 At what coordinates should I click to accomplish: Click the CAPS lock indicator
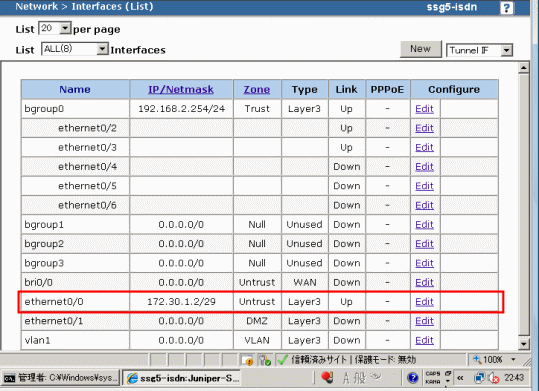click(x=432, y=374)
